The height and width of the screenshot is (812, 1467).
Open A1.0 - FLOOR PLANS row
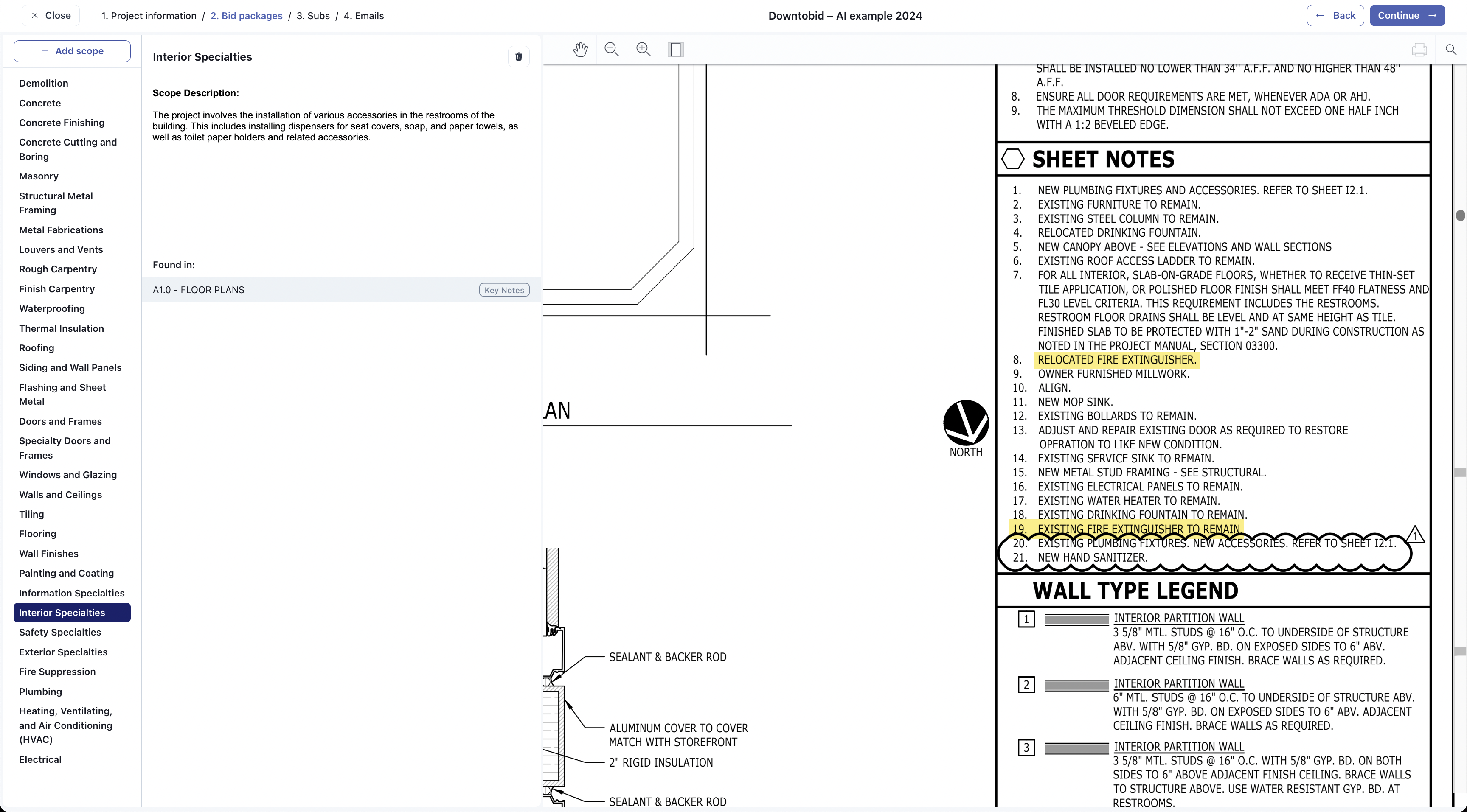(x=341, y=290)
